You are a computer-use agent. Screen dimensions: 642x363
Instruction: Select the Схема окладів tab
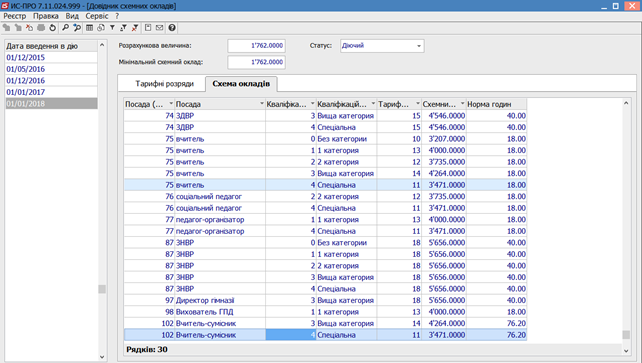(x=241, y=84)
